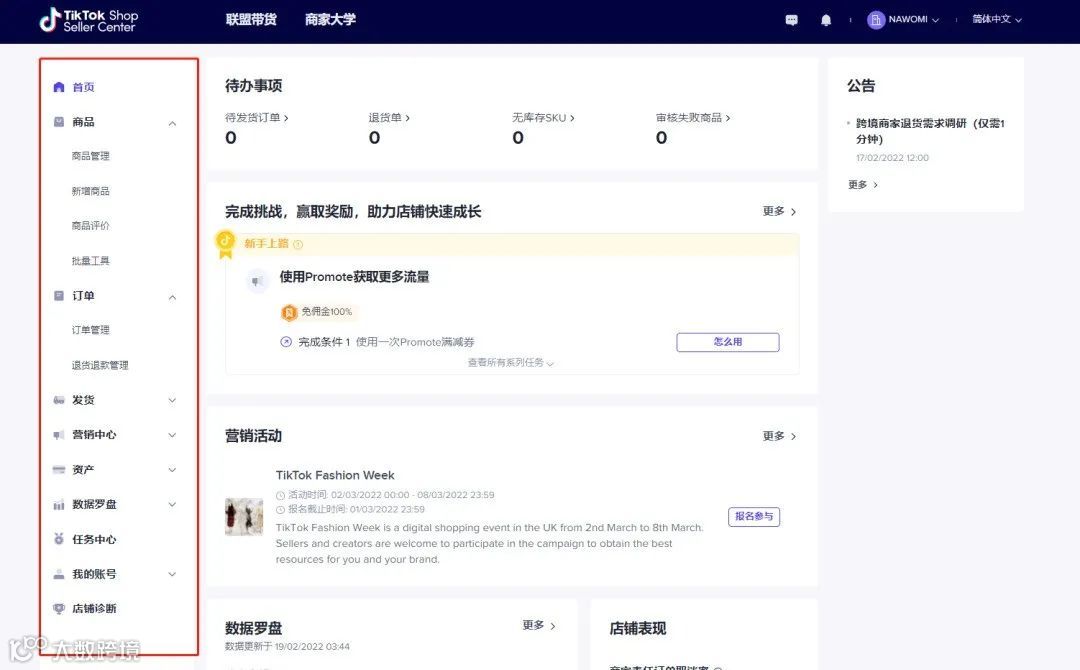Image resolution: width=1080 pixels, height=670 pixels.
Task: Click the 数据罗盘 bar chart icon
Action: (x=59, y=505)
